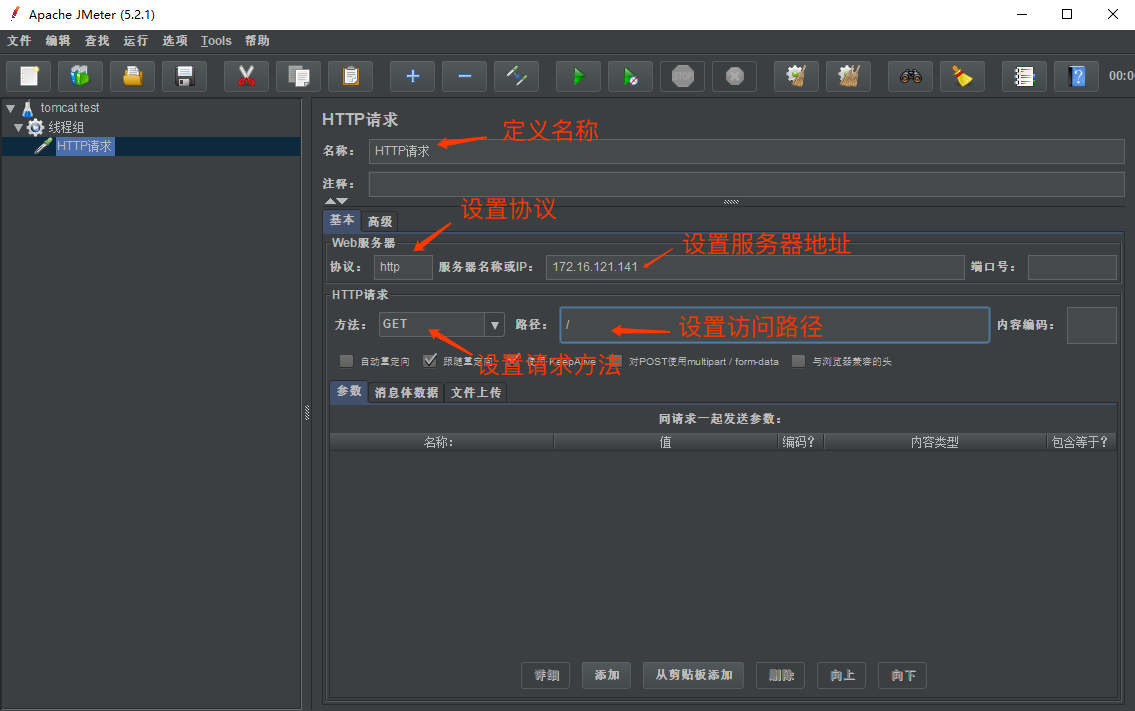Uncheck the 跟随重定向 checkbox

pos(430,361)
